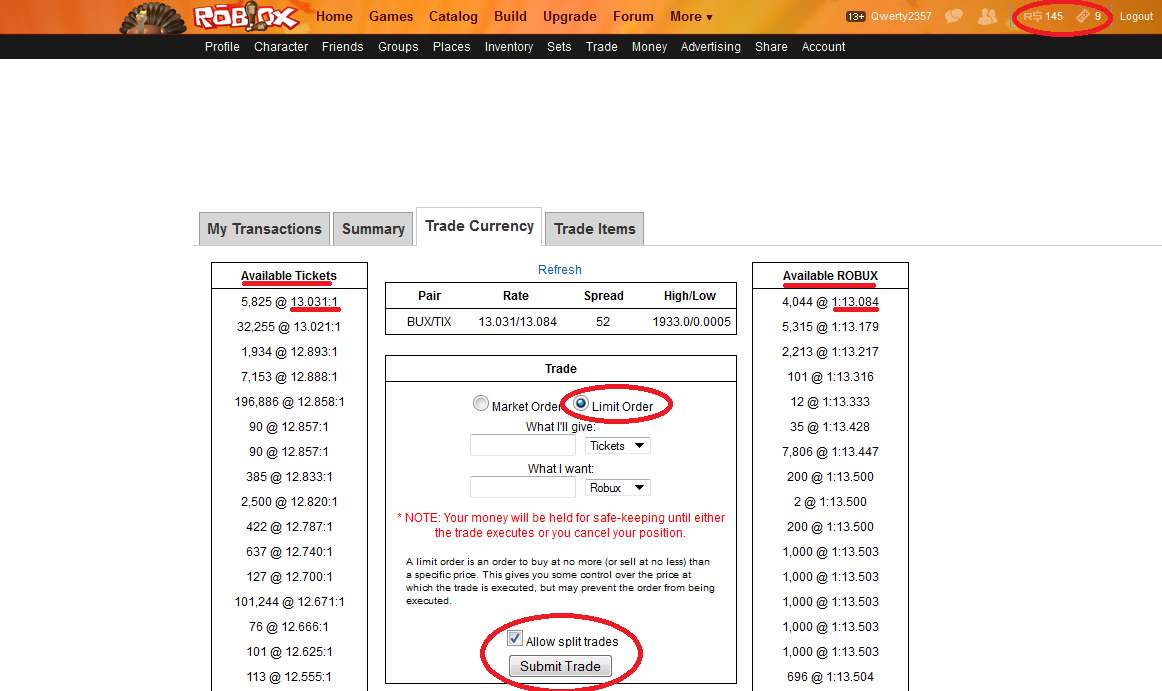Image resolution: width=1162 pixels, height=691 pixels.
Task: Focus the What I'll give input field
Action: [523, 446]
